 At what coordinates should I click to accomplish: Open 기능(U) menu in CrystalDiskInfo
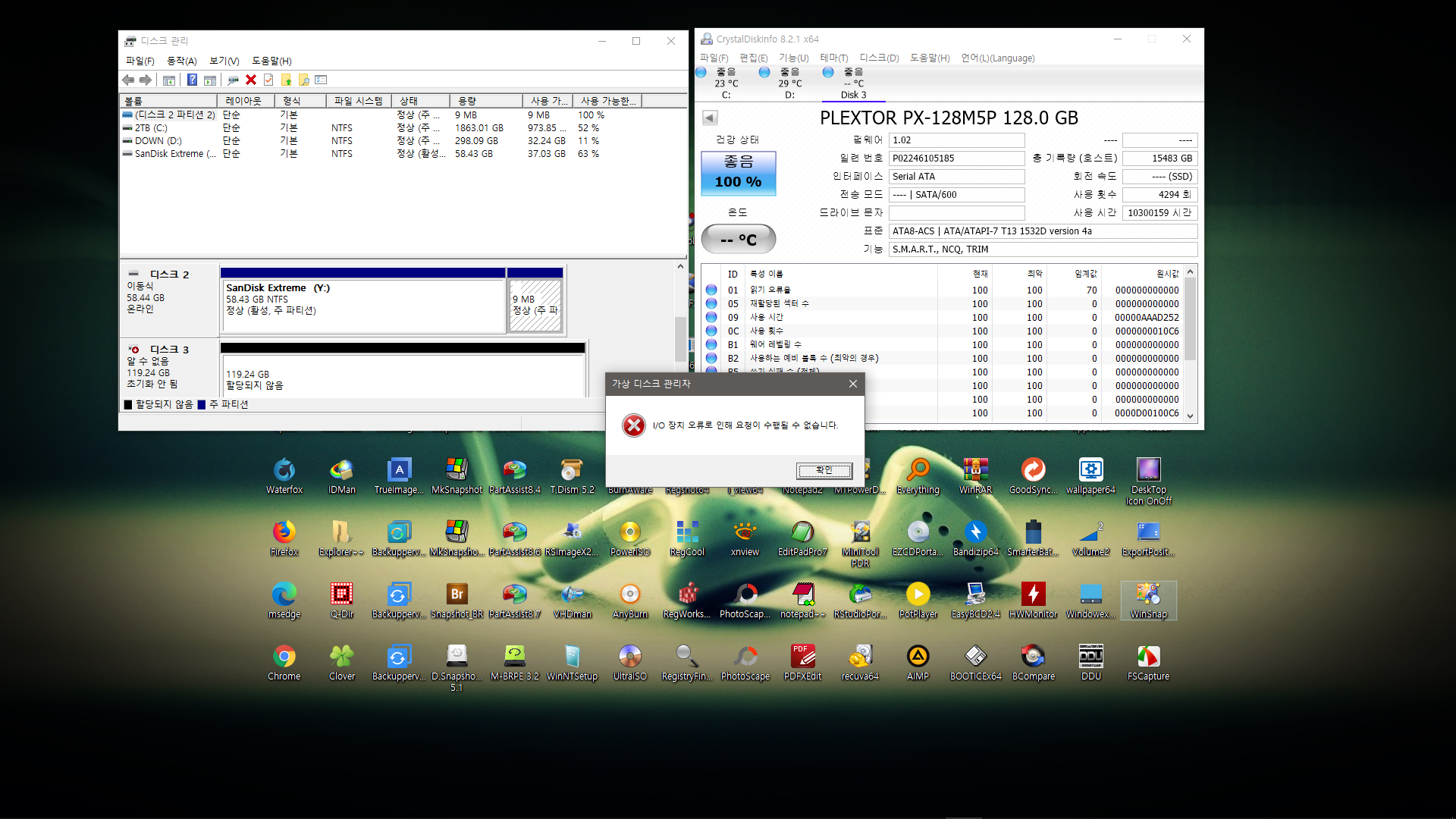(793, 58)
